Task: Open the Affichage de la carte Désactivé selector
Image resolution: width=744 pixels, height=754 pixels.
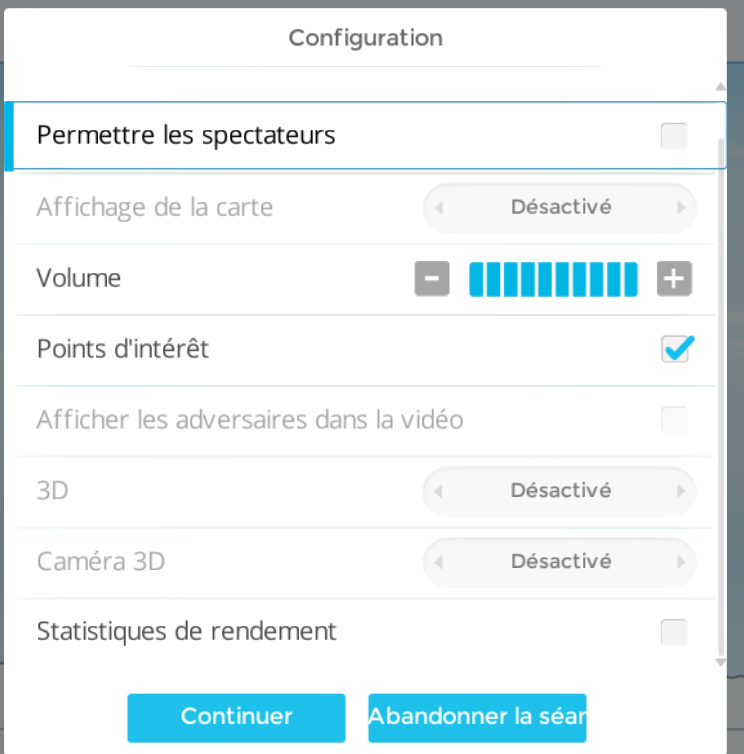Action: pyautogui.click(x=560, y=208)
